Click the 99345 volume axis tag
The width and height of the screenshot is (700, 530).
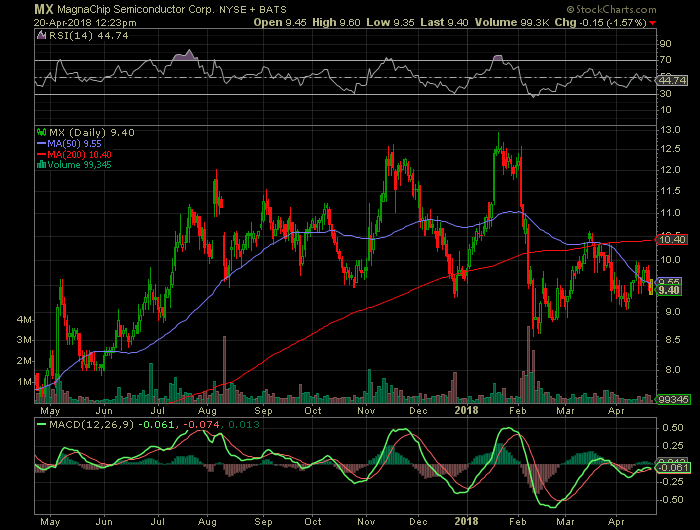[x=673, y=399]
